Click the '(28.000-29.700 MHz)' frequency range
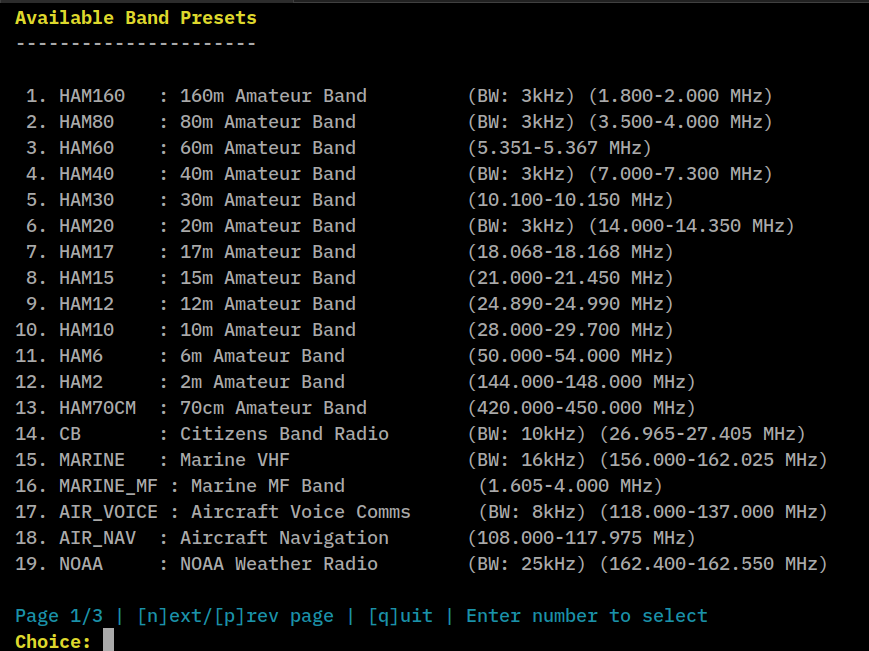 (x=571, y=330)
